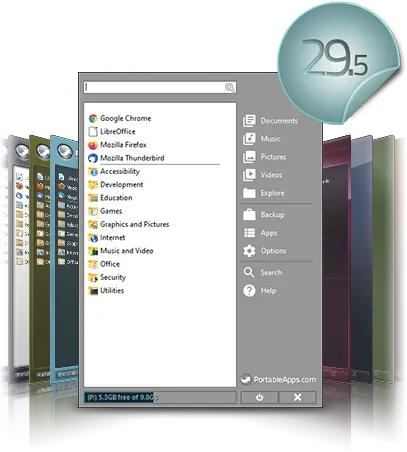Viewport: 407px width, 452px height.
Task: Close the platform menu with X button
Action: [298, 397]
